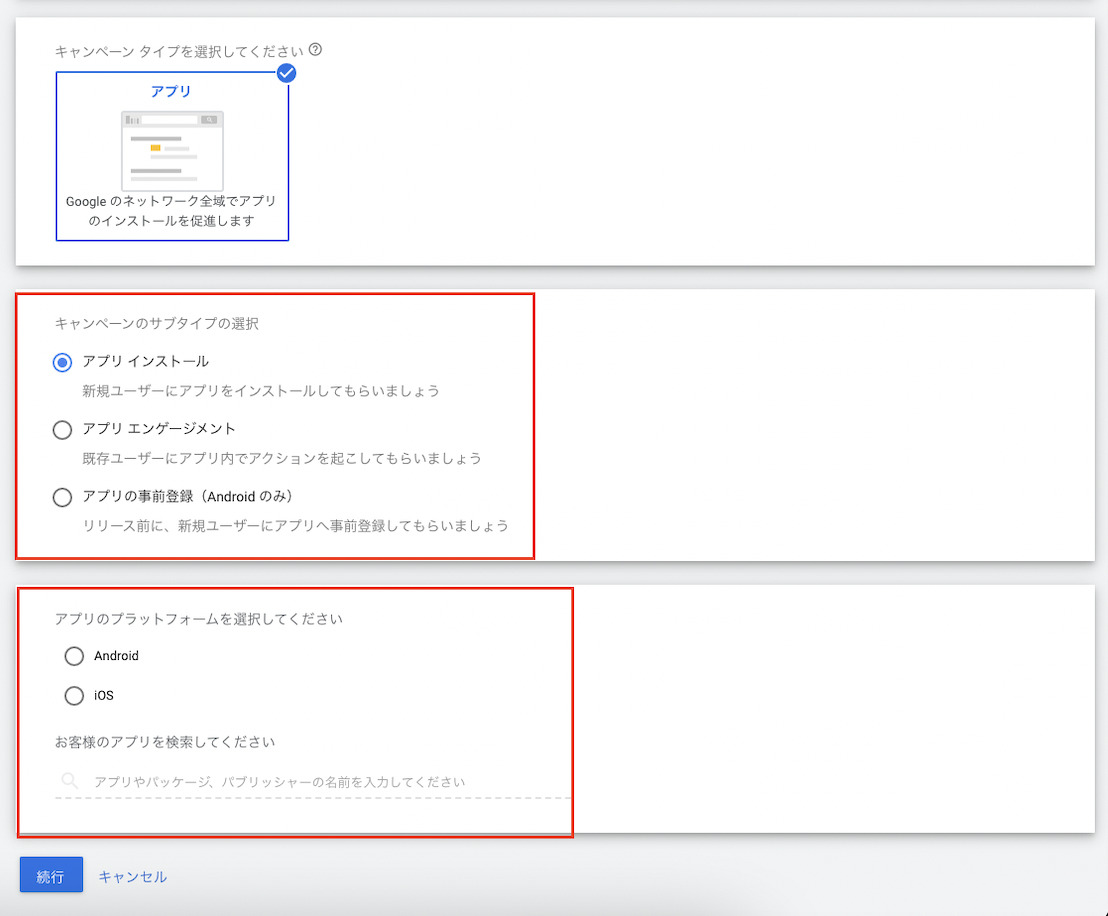Viewport: 1108px width, 916px height.
Task: Click the help icon beside campaign type heading
Action: pyautogui.click(x=316, y=49)
